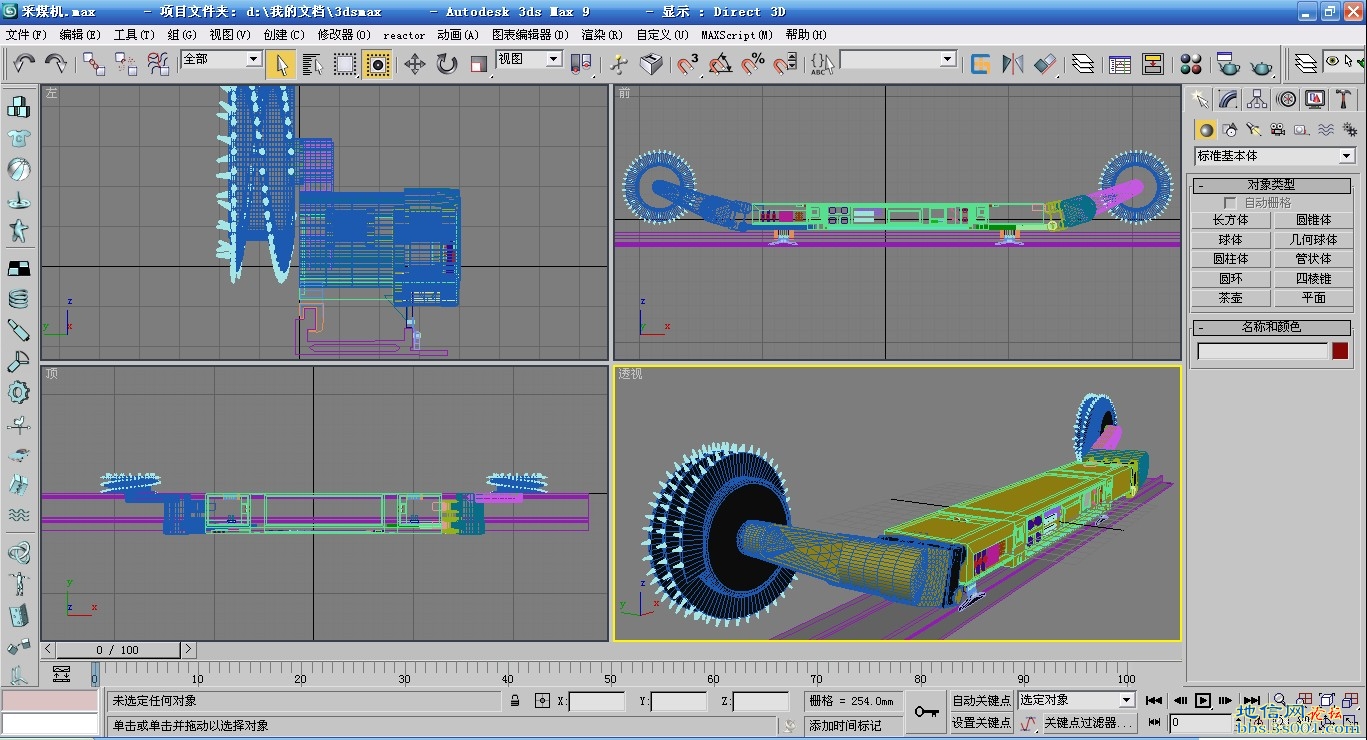Click the time slider 0 / 100 handle
The image size is (1367, 740).
(x=118, y=650)
